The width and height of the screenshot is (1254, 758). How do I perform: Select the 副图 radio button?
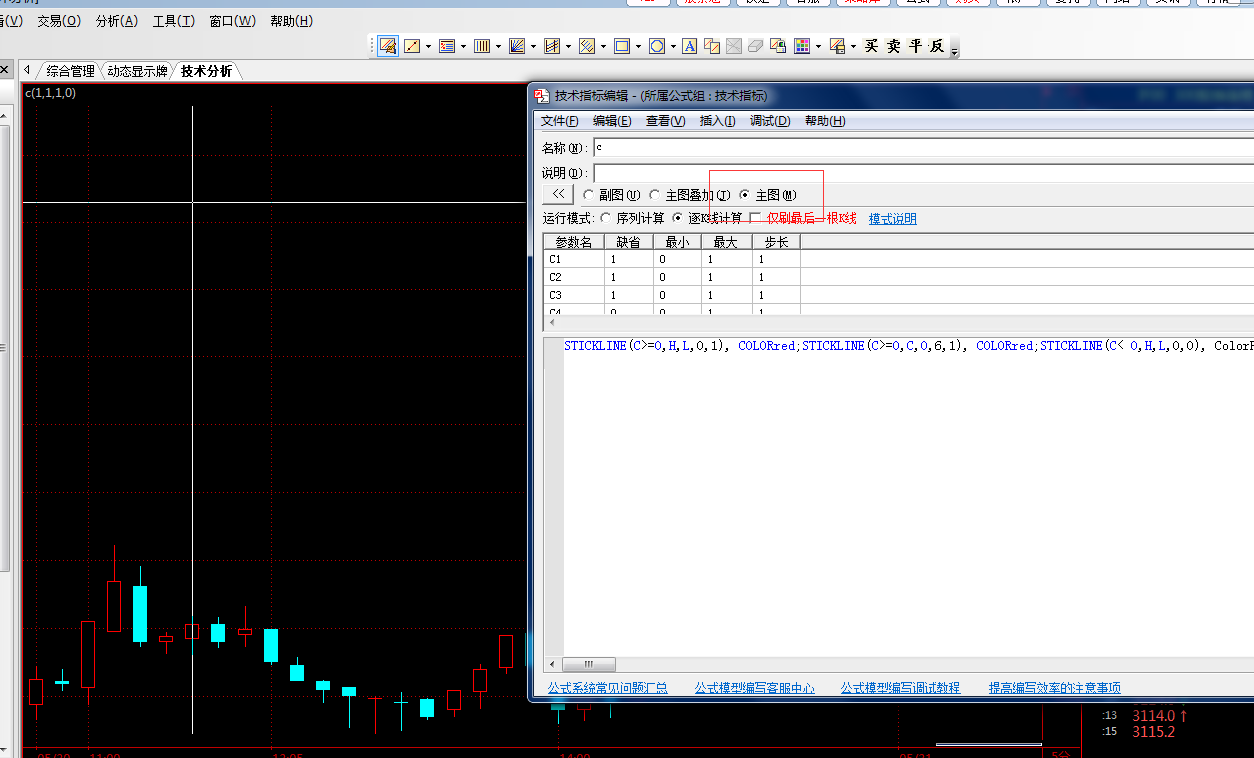588,195
